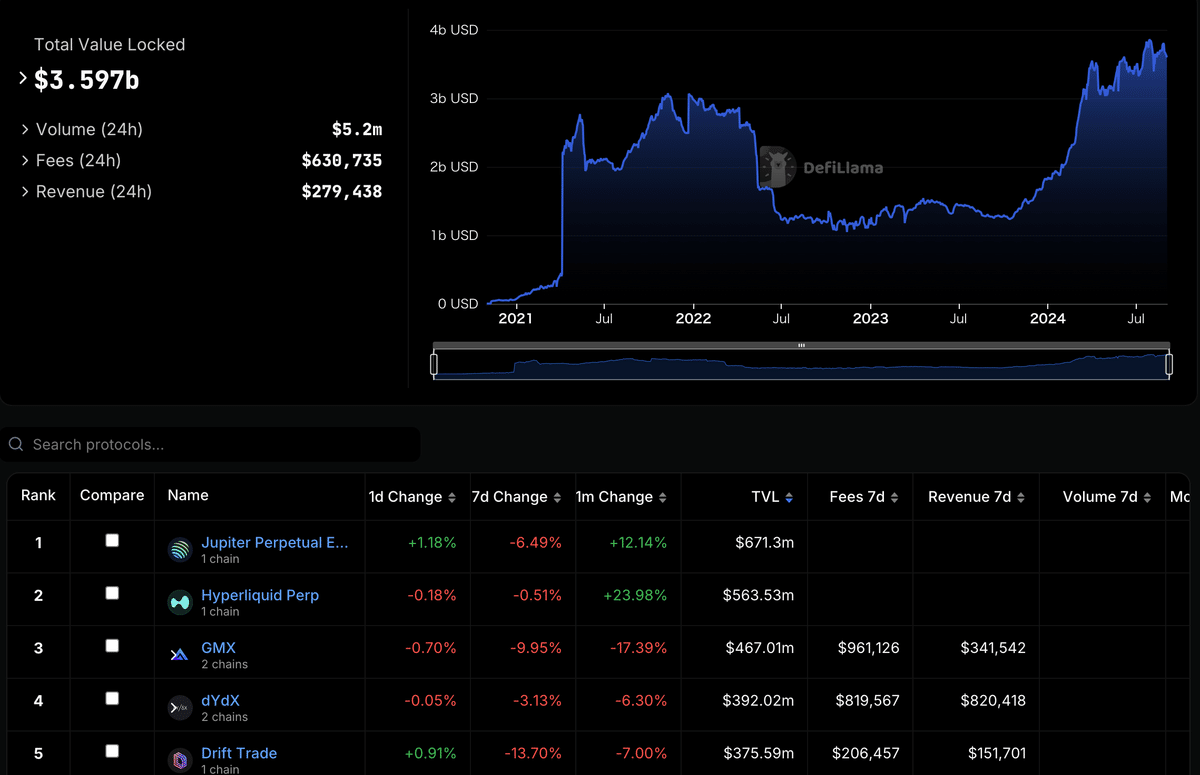Click the range slider top drag bar
This screenshot has width=1200, height=775.
pos(801,346)
